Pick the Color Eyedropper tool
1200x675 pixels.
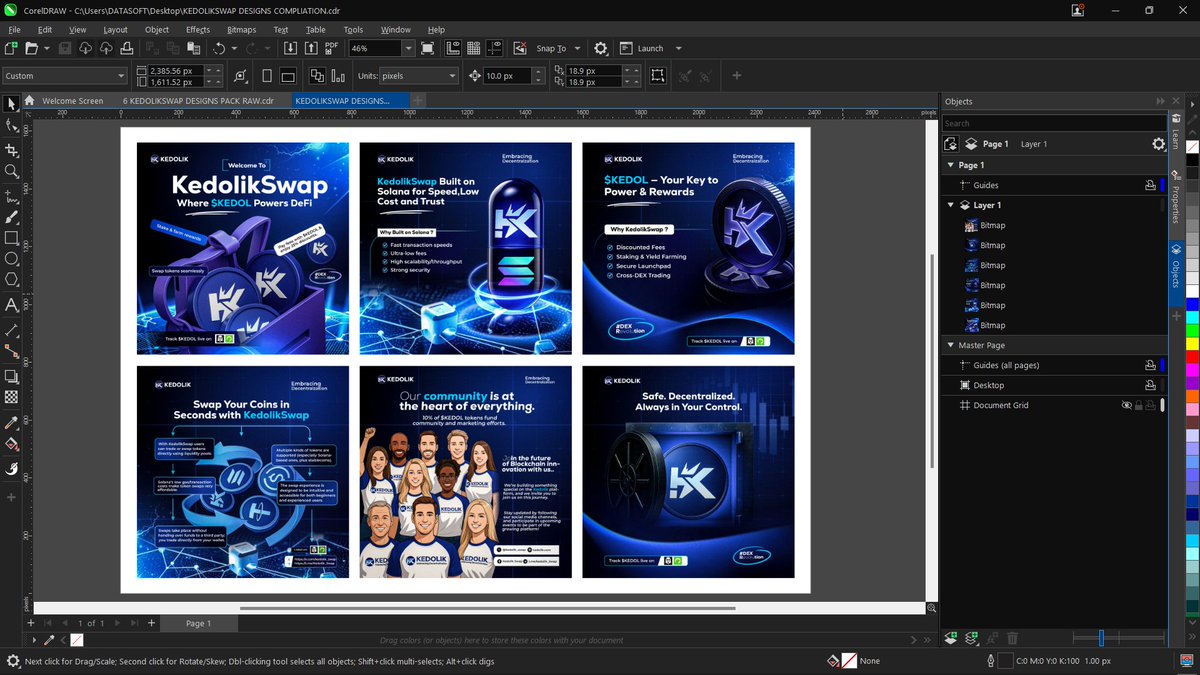click(x=11, y=422)
